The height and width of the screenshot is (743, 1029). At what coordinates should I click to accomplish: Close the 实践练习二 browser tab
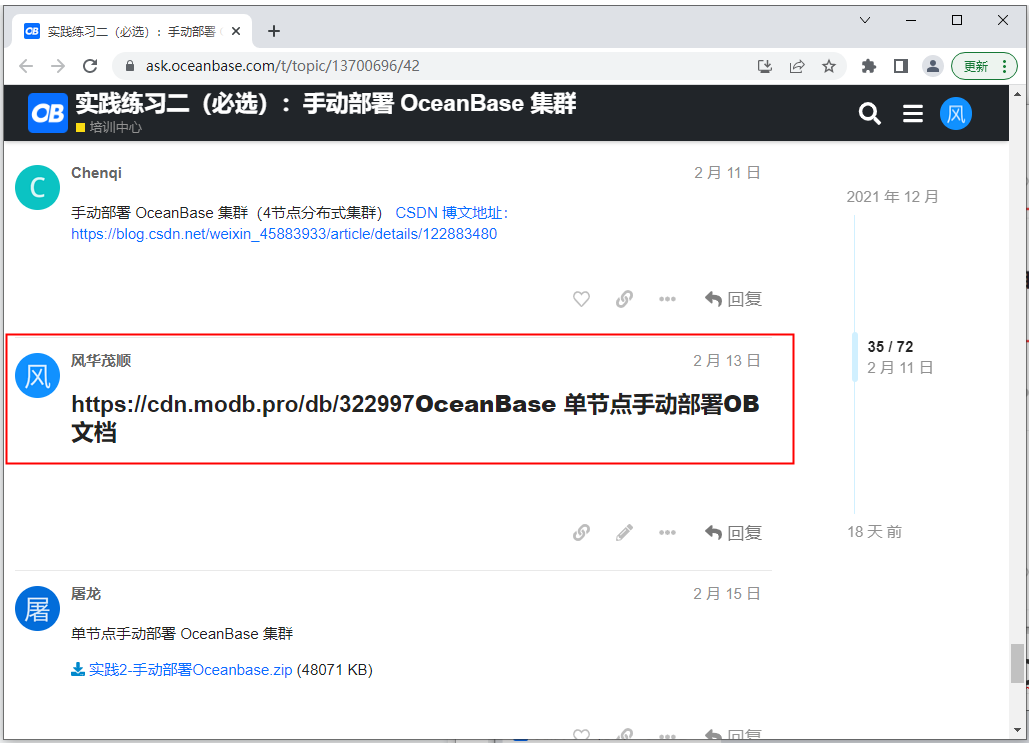click(x=236, y=31)
